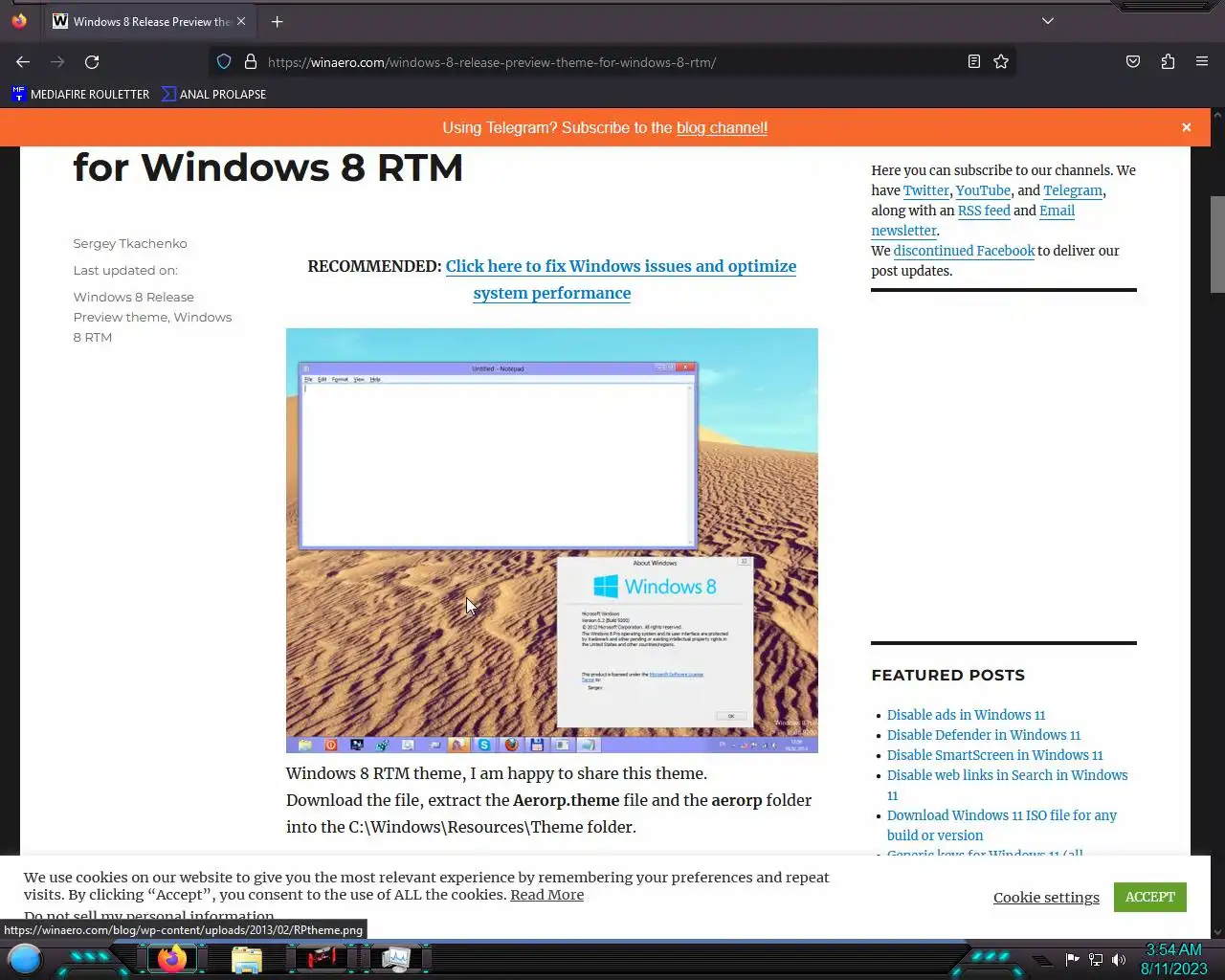This screenshot has height=980, width=1225.
Task: Open the monitor chart taskbar app
Action: coord(396,958)
